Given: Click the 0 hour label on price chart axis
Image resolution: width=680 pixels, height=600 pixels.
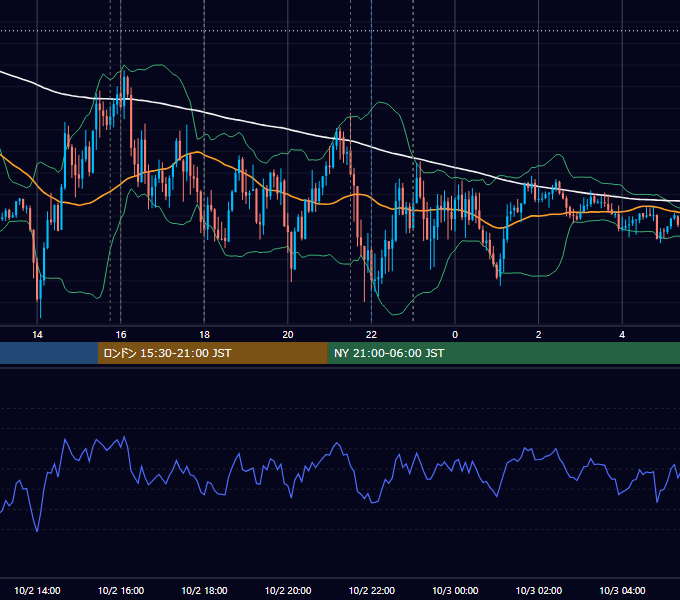Looking at the screenshot, I should click(455, 335).
